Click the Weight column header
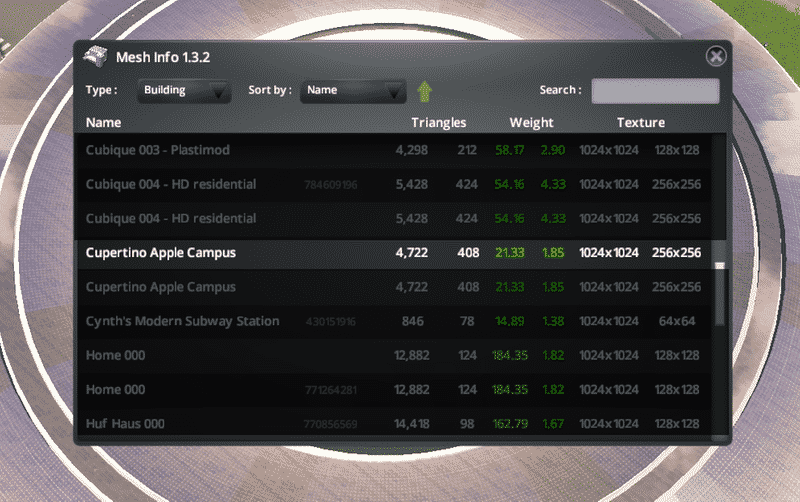The width and height of the screenshot is (800, 502). tap(531, 123)
